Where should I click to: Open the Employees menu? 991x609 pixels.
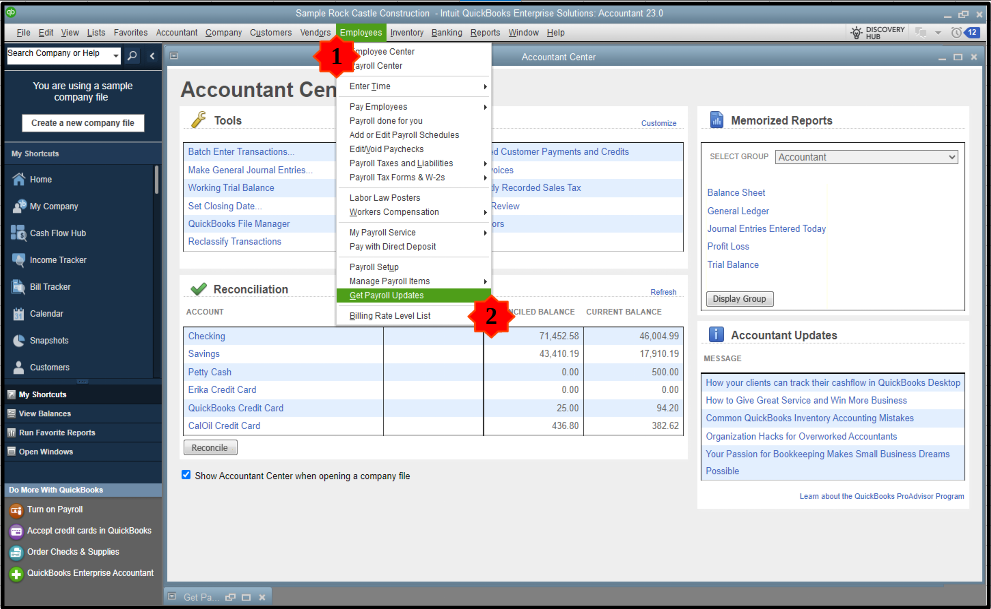click(361, 32)
